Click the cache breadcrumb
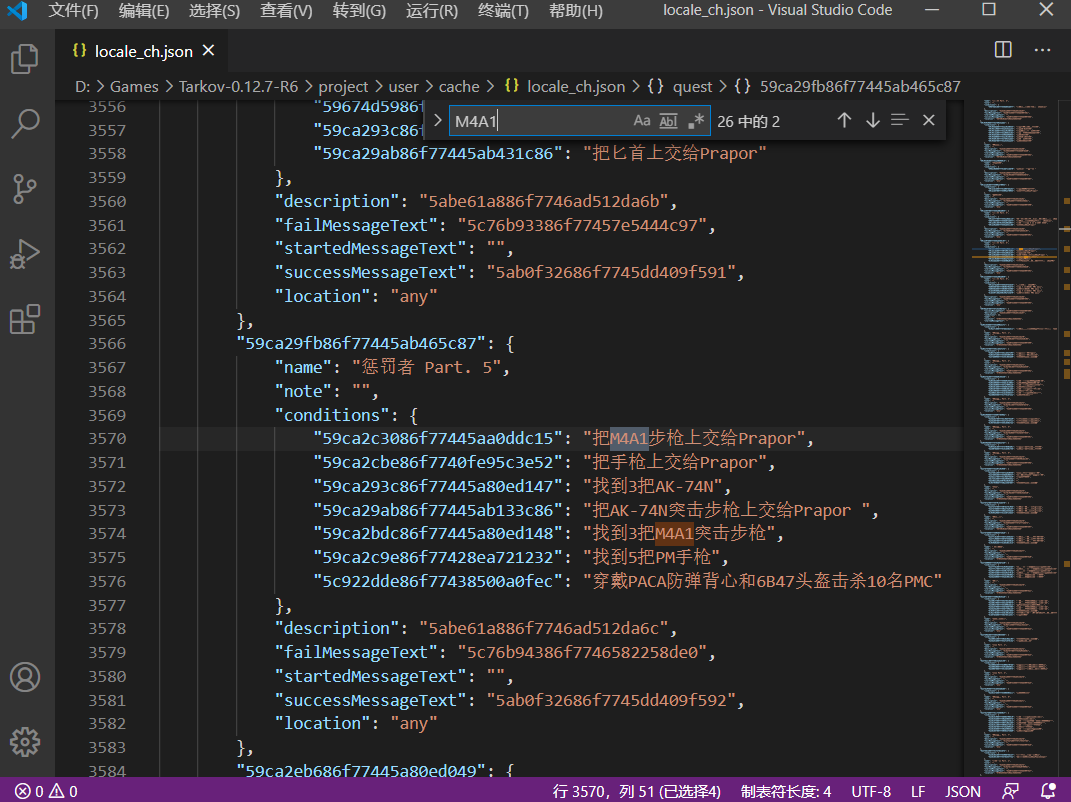 [459, 87]
